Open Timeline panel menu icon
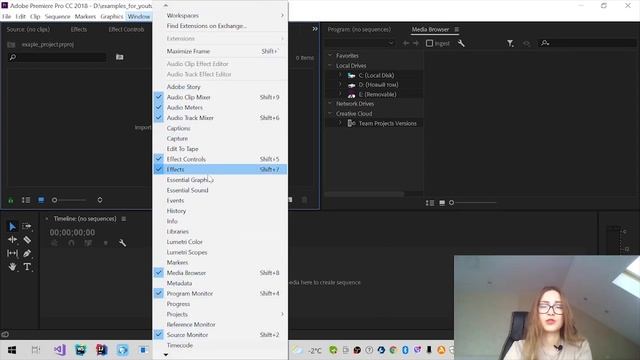This screenshot has height=360, width=640. coord(124,219)
